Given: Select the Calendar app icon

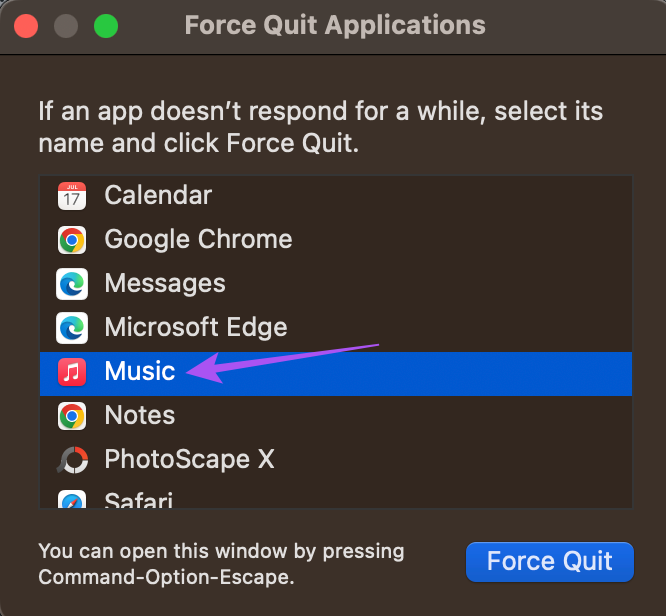Looking at the screenshot, I should pos(72,196).
